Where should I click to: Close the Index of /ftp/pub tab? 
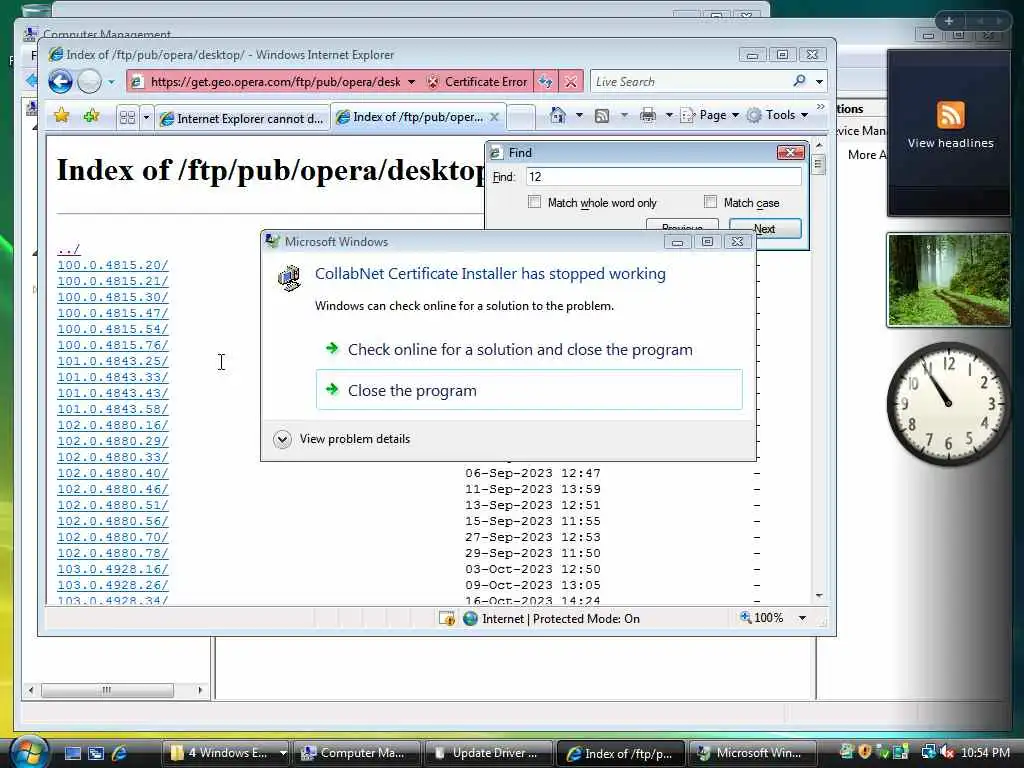(x=494, y=117)
